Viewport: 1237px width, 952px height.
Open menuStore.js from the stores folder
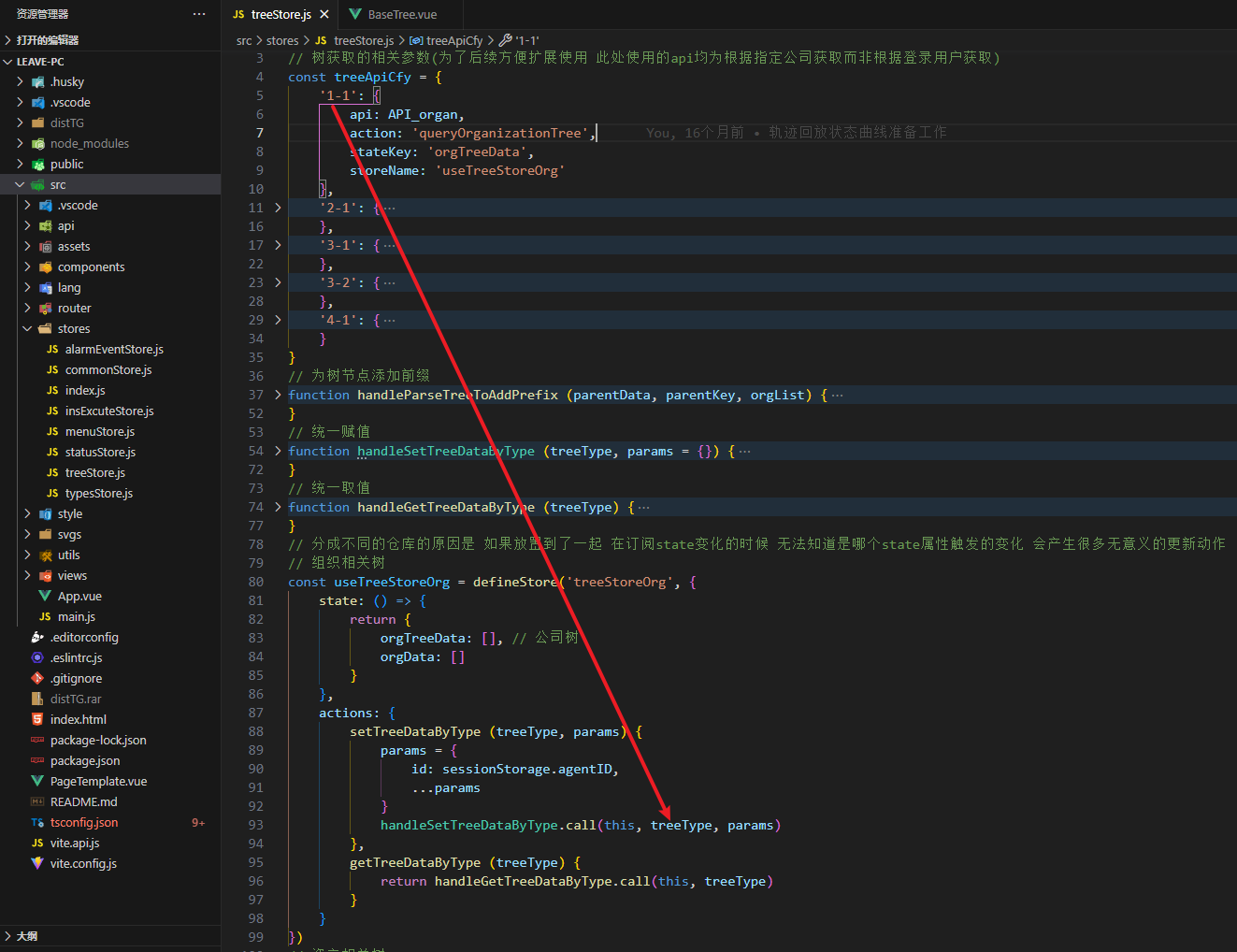tap(99, 432)
